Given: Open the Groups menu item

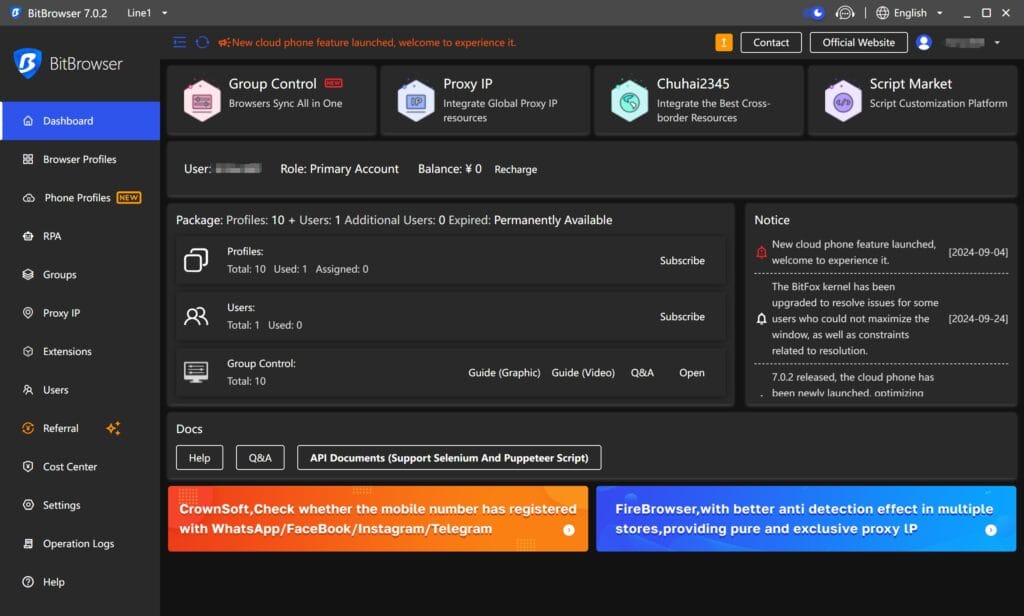Looking at the screenshot, I should [80, 275].
